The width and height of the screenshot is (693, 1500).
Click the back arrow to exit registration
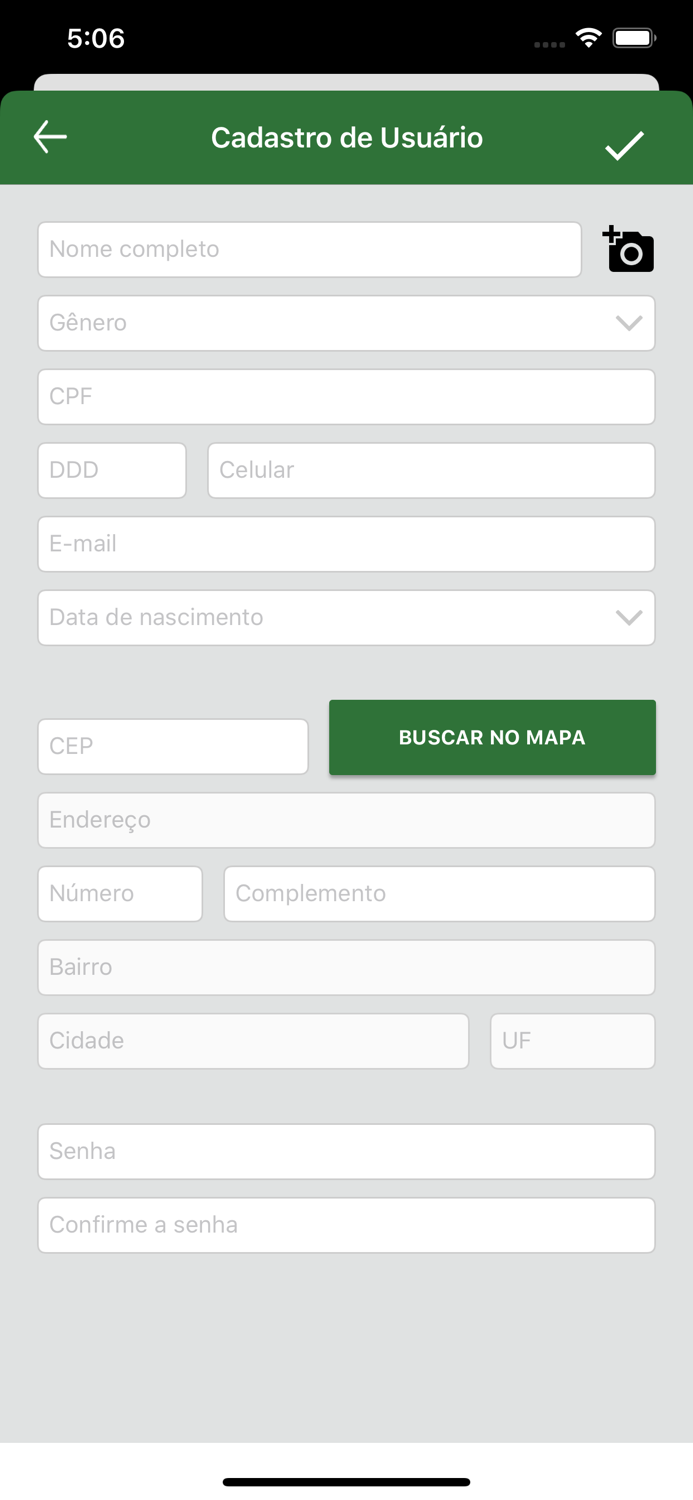coord(49,136)
